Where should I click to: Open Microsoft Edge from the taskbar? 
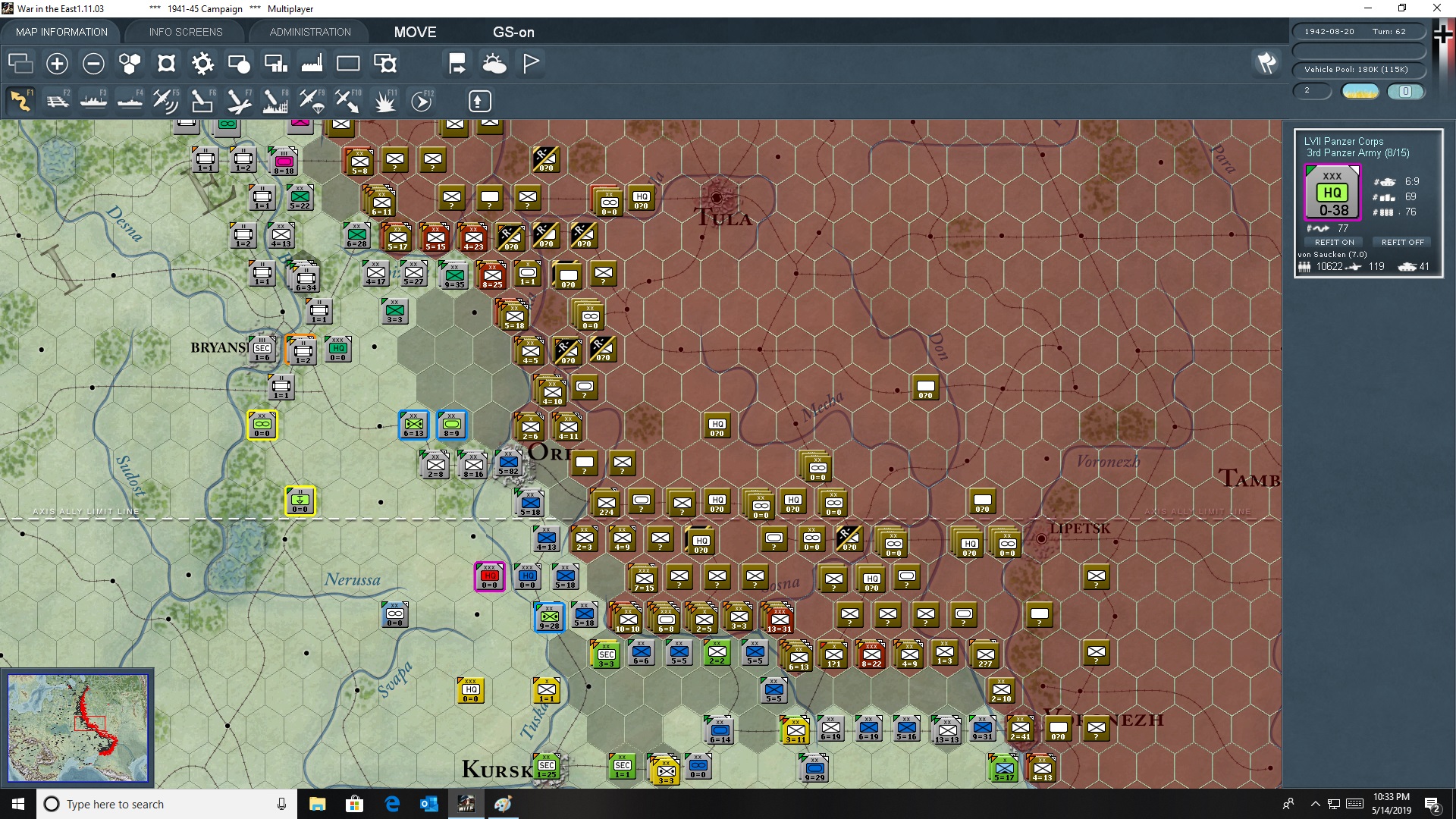point(392,804)
